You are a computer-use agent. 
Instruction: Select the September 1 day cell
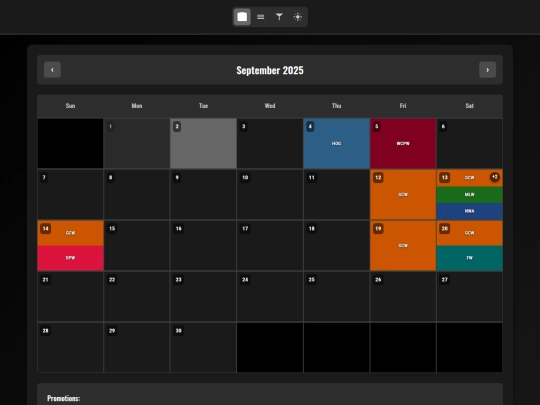tap(137, 144)
